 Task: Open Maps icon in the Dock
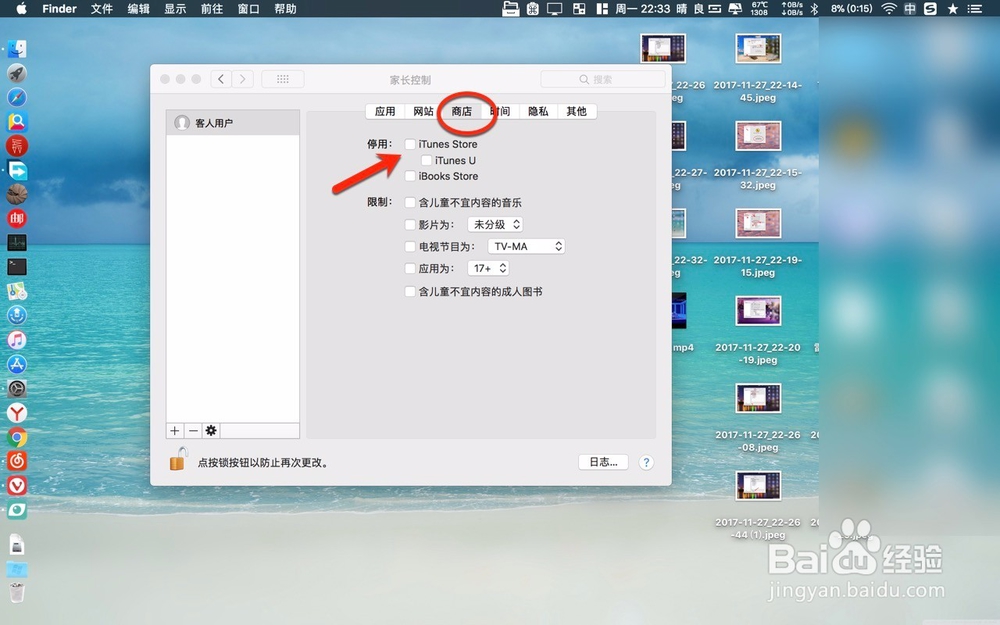click(17, 291)
